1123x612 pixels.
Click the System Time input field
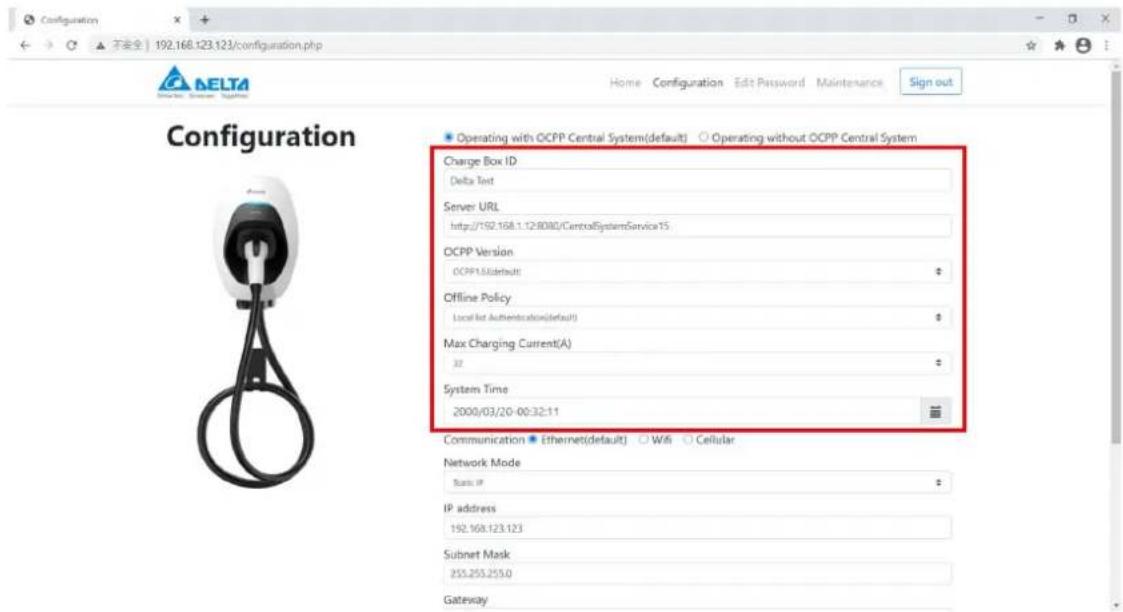682,412
